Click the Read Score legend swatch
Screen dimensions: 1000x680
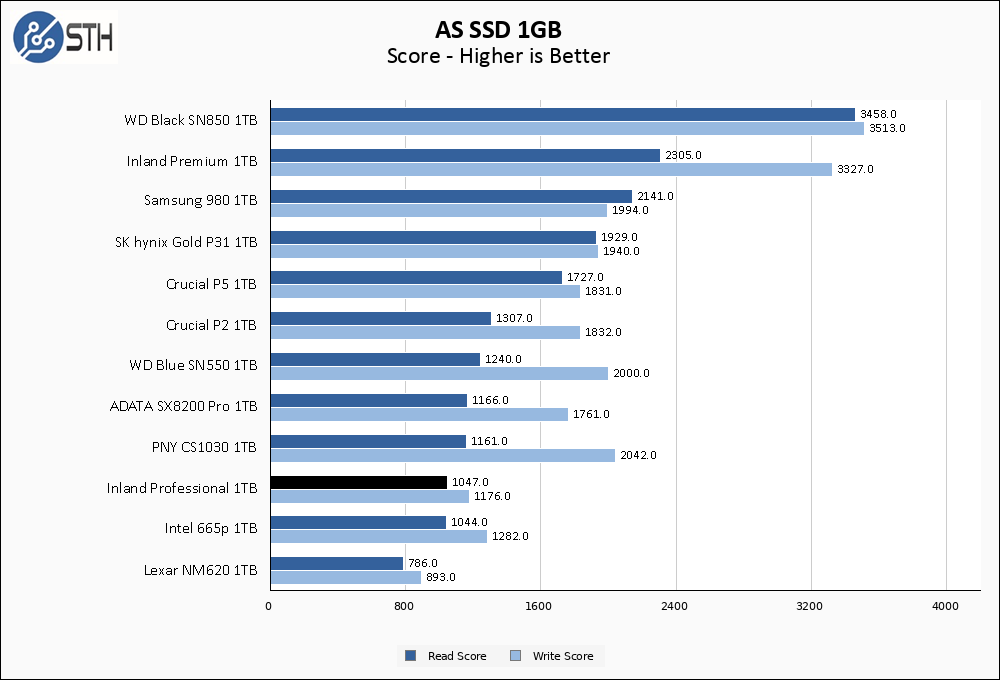point(411,655)
